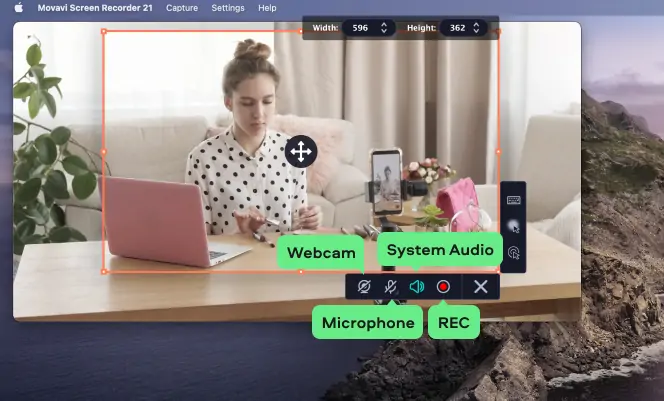Click the top-left corner selection handle
The image size is (664, 401).
point(104,31)
